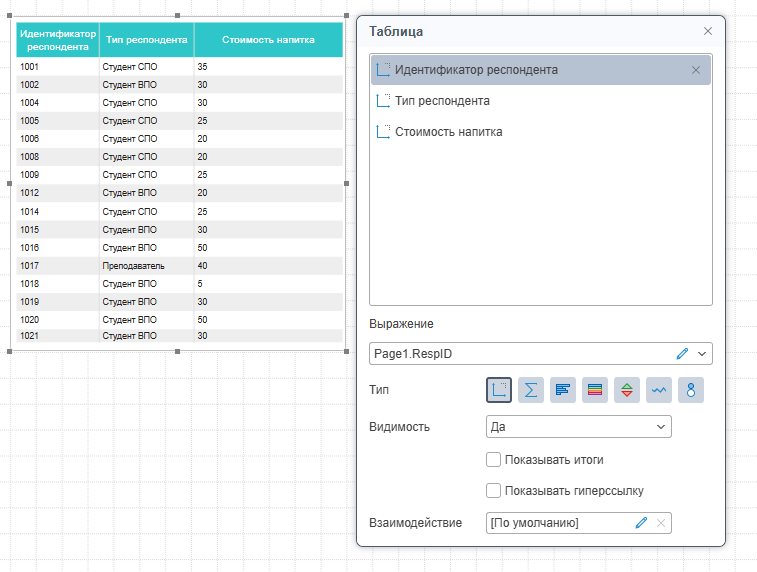Click the Стоимость напитка table header
The image size is (757, 572).
[x=268, y=40]
